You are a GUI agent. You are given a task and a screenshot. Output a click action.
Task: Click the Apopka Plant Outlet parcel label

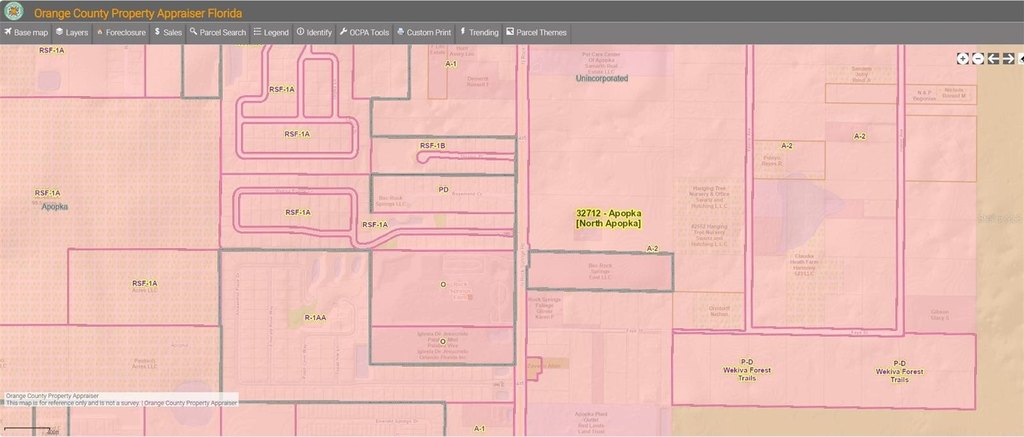[591, 421]
